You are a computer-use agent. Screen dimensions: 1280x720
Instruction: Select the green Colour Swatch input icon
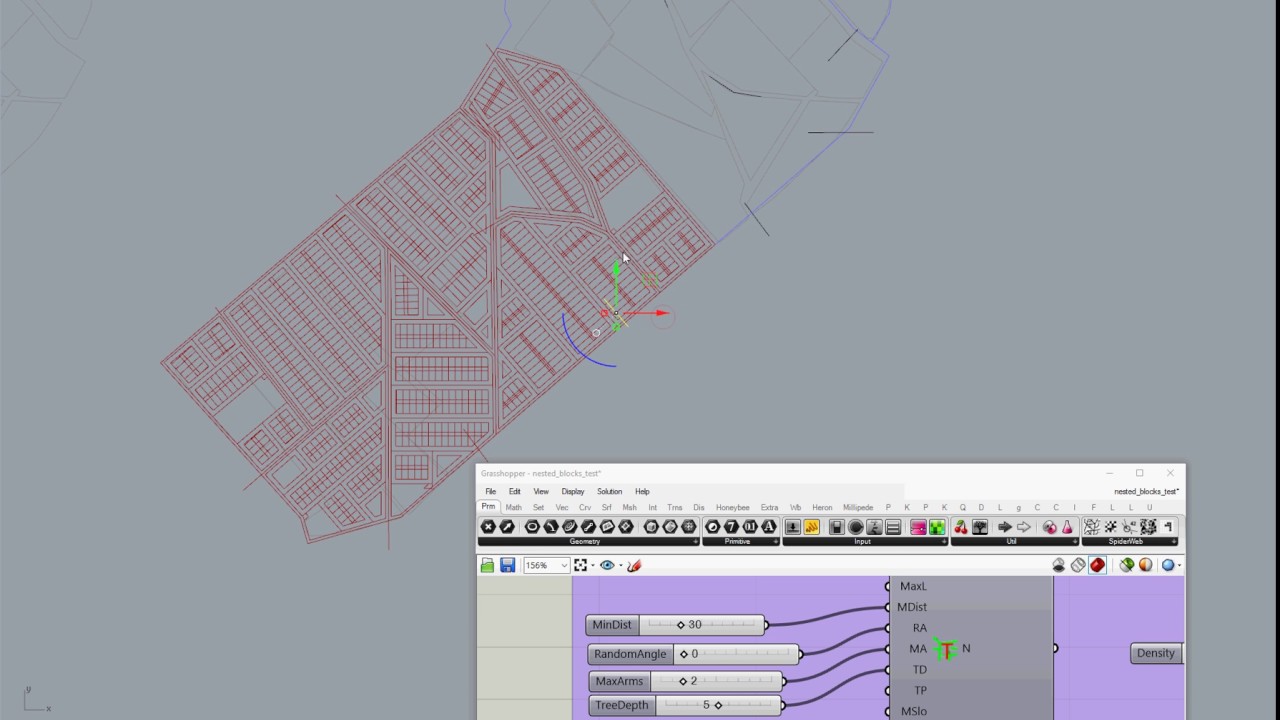pyautogui.click(x=937, y=527)
